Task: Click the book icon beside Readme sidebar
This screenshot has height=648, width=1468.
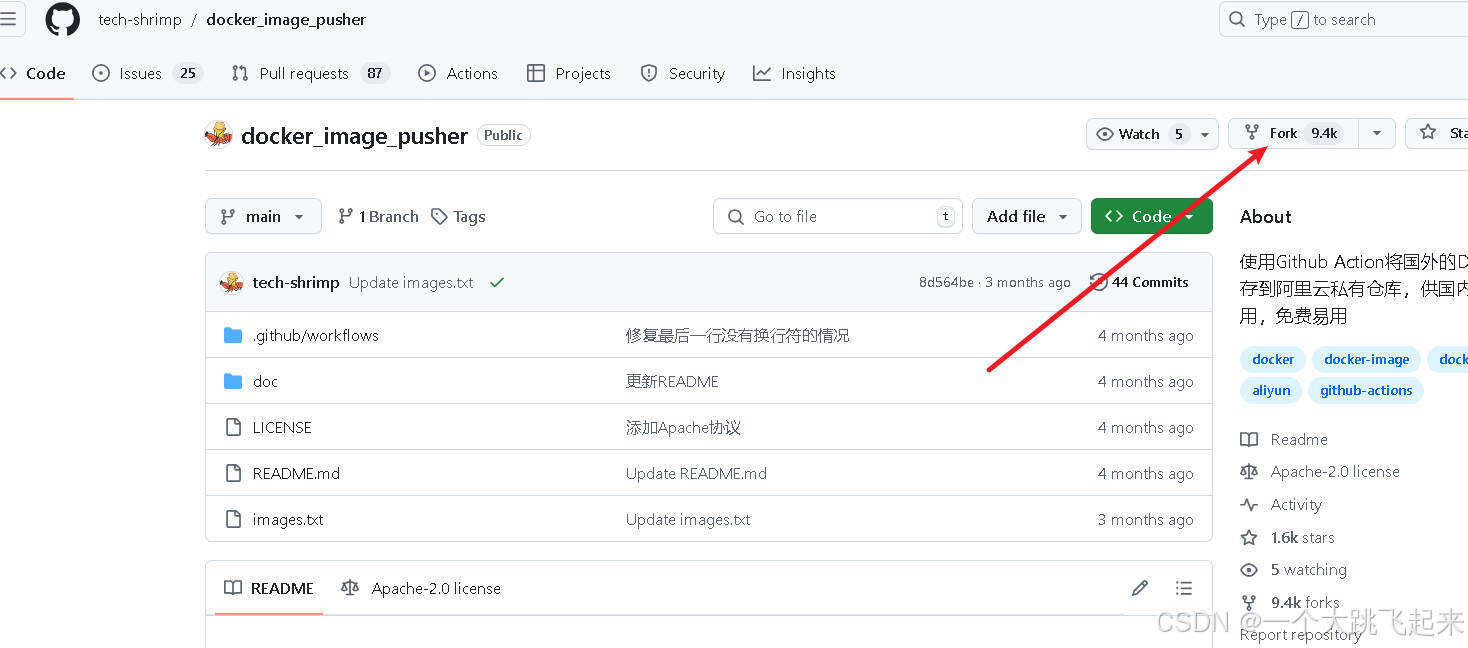Action: (1249, 440)
